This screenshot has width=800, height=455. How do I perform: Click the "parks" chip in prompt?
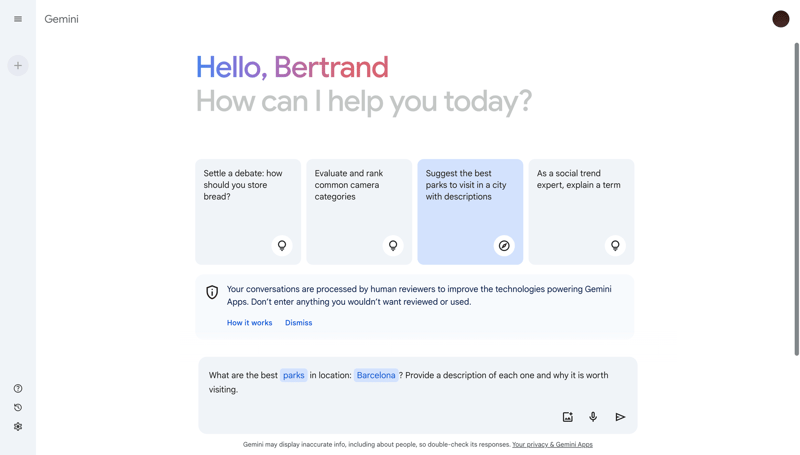[x=293, y=376]
